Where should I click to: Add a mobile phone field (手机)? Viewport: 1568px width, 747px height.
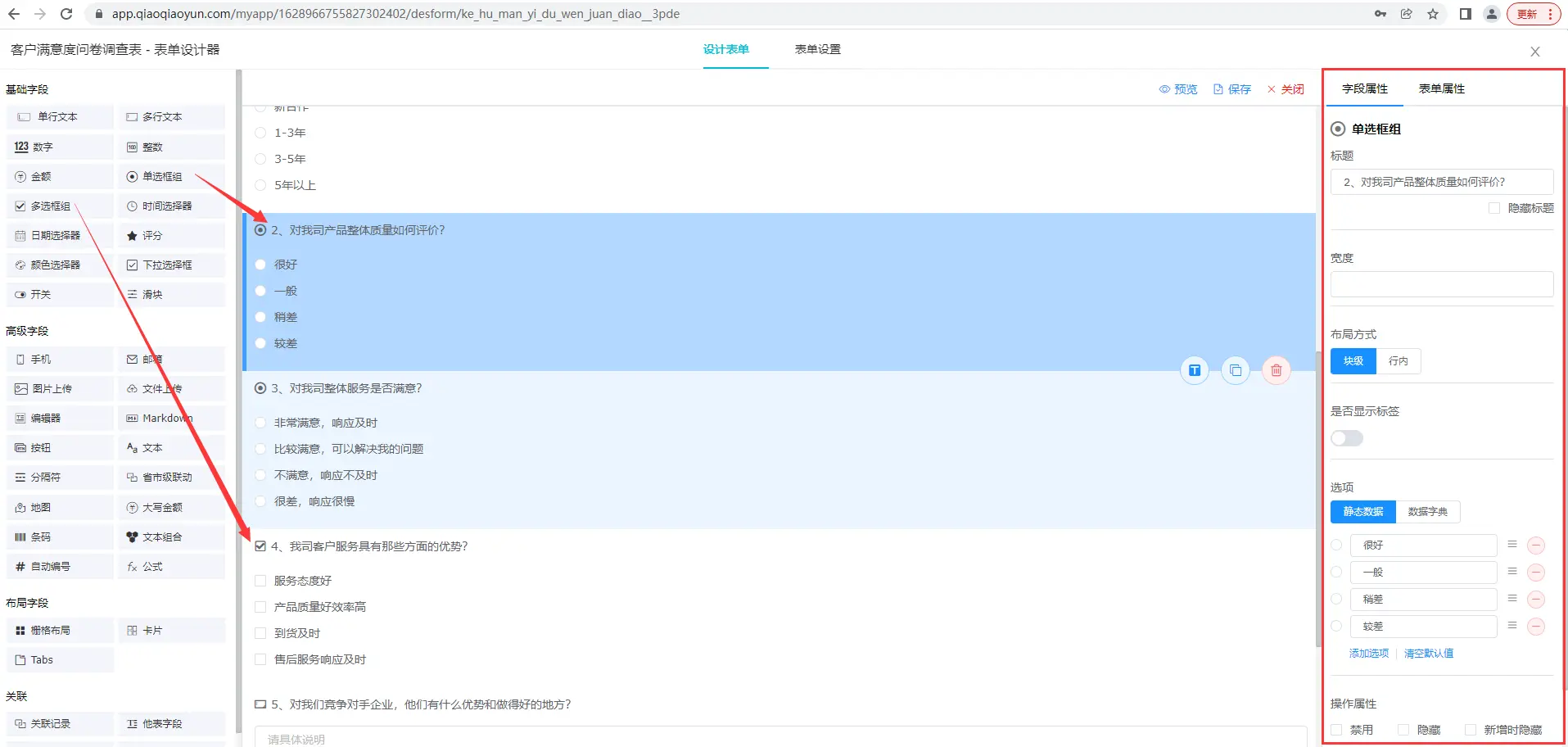click(x=60, y=359)
